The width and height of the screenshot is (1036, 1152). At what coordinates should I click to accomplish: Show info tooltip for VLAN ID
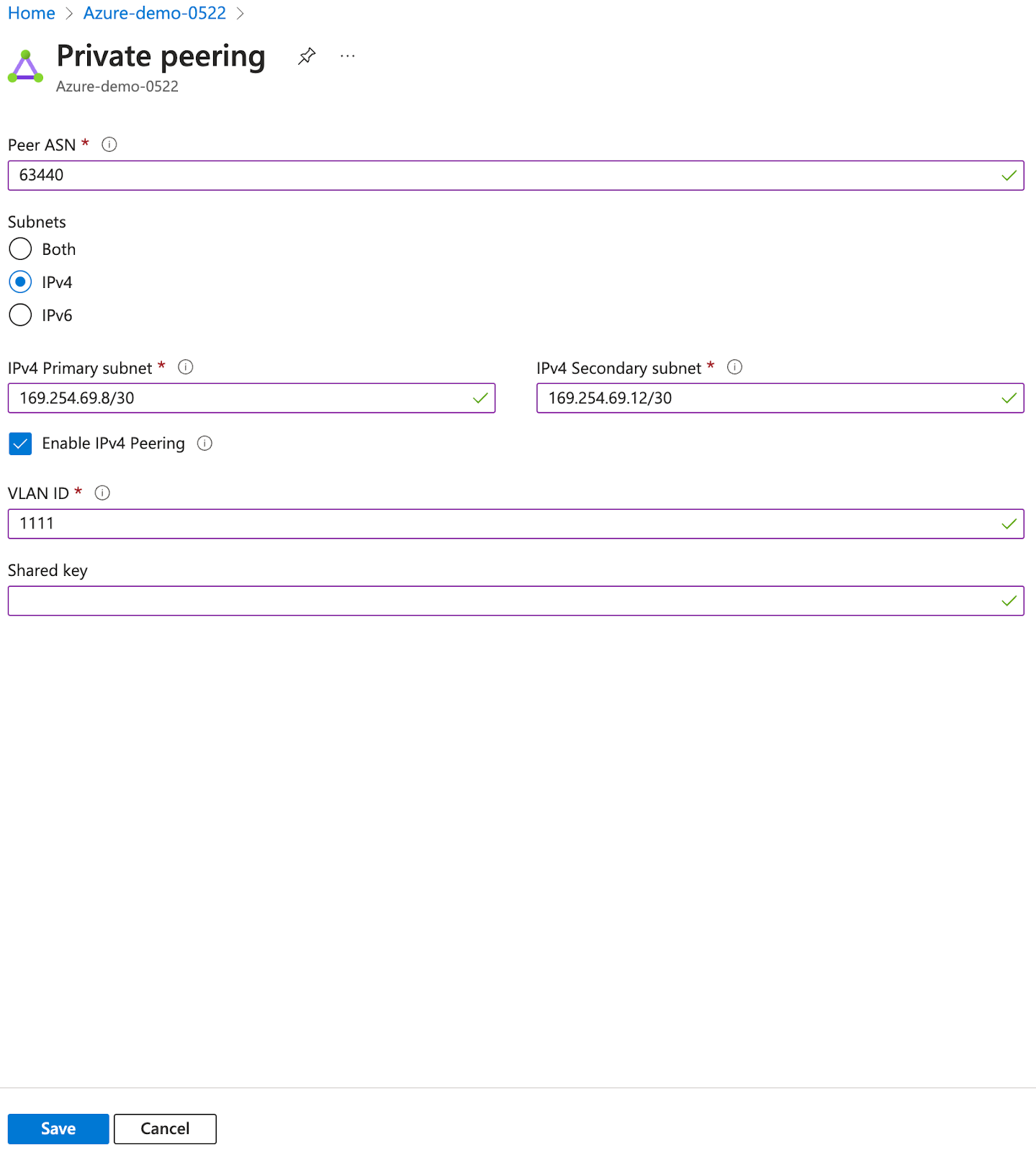[x=103, y=493]
